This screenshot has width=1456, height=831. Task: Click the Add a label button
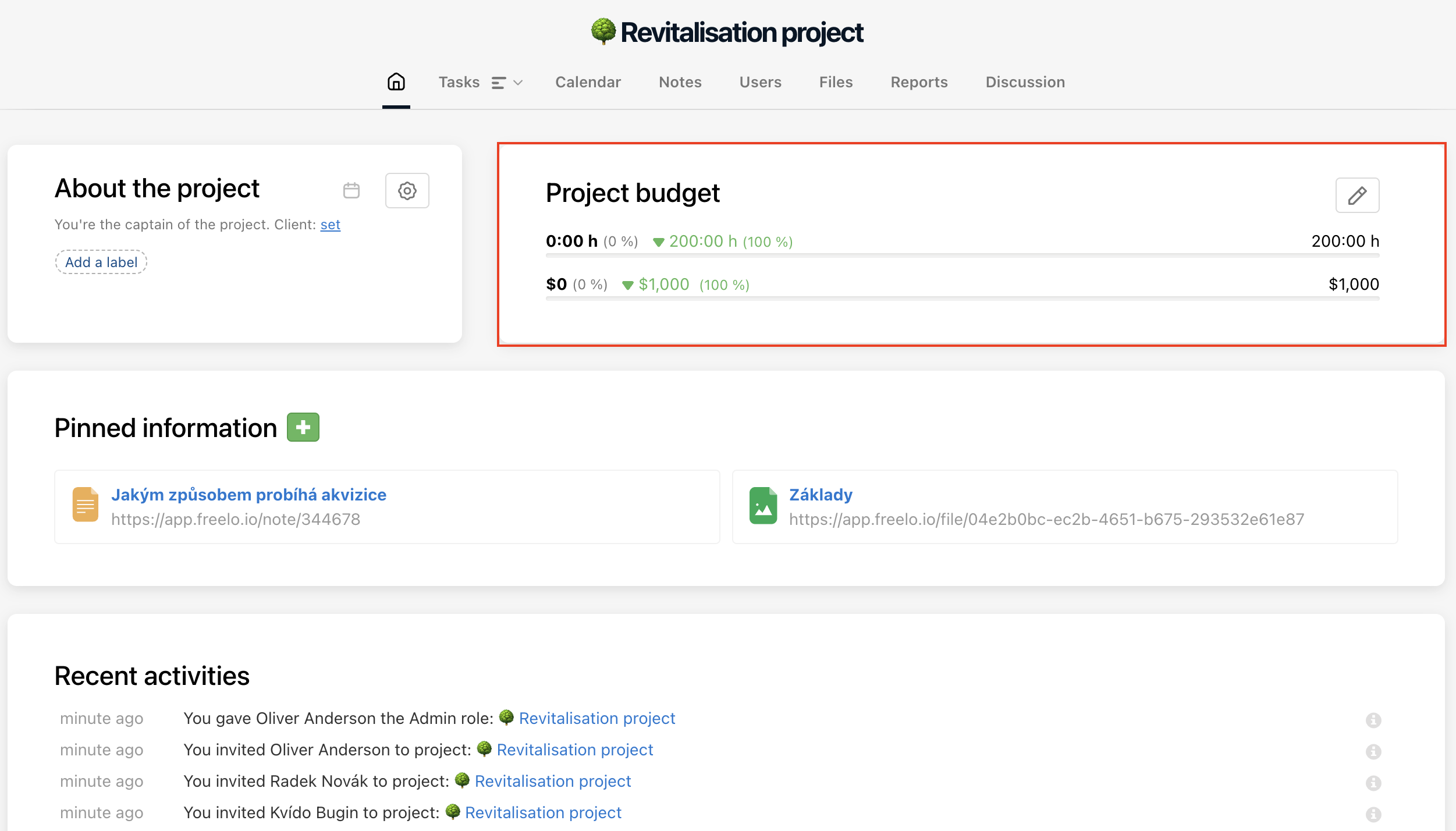click(101, 262)
